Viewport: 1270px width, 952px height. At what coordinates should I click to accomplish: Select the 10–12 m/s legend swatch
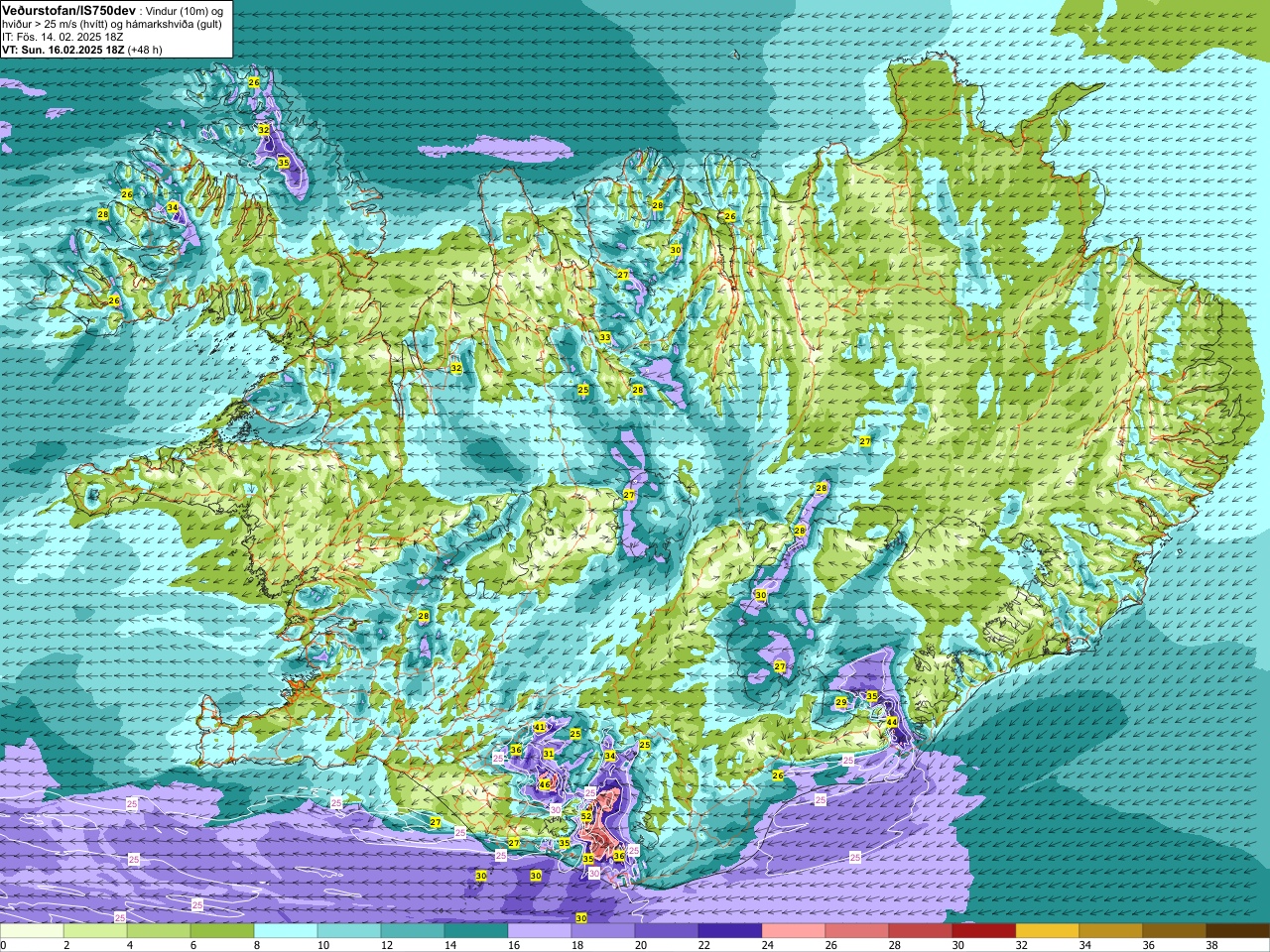349,931
